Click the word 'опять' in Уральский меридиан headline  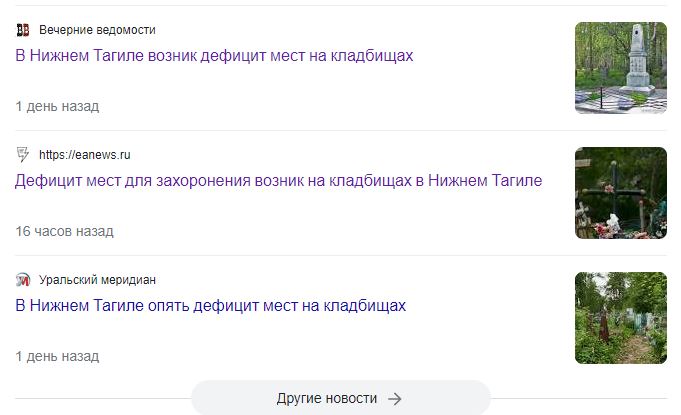click(169, 306)
